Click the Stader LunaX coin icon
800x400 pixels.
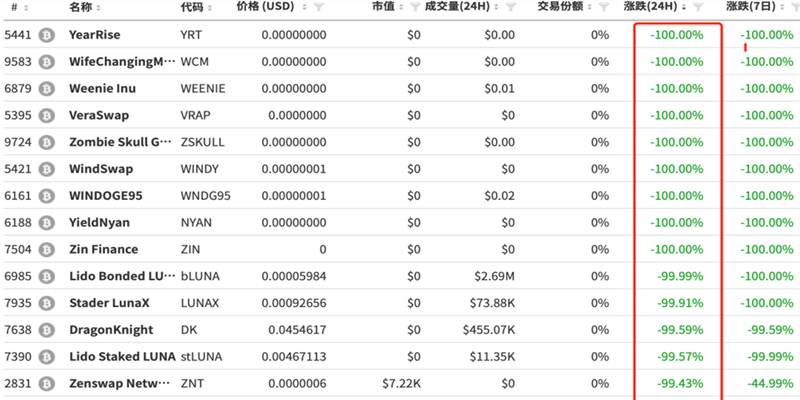click(x=47, y=303)
